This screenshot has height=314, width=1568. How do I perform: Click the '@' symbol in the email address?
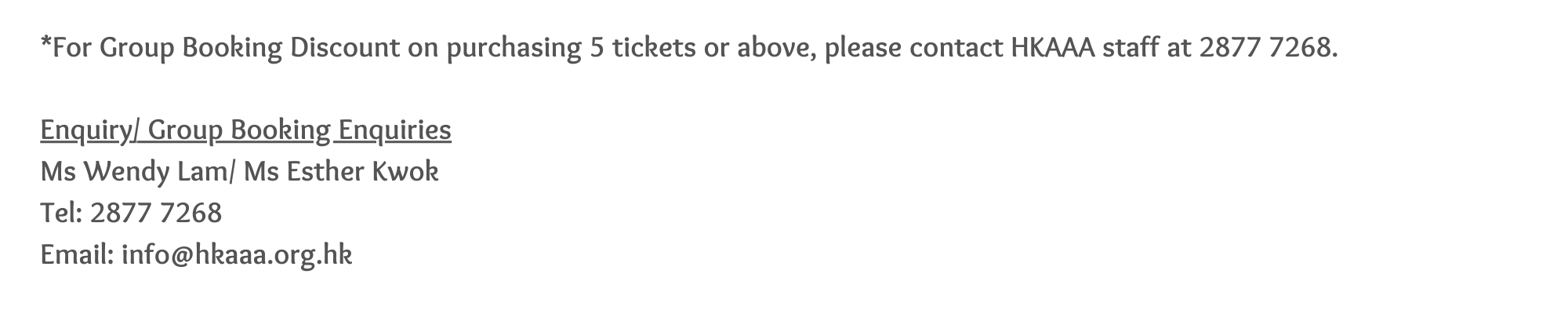[x=180, y=256]
